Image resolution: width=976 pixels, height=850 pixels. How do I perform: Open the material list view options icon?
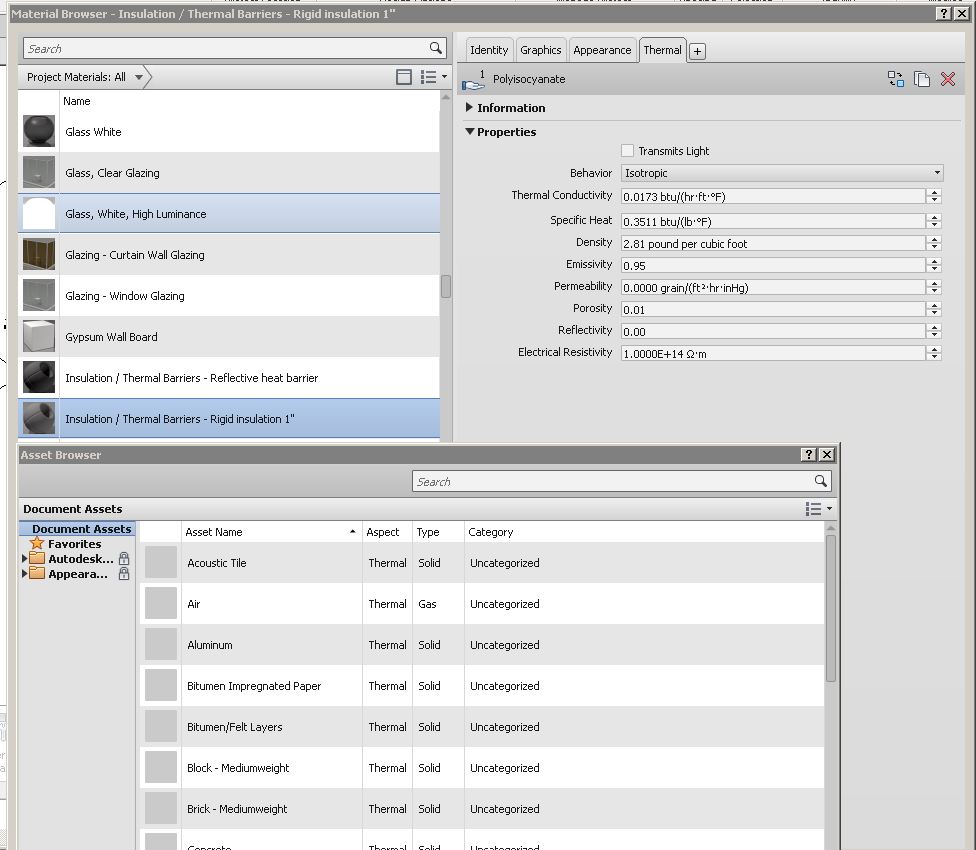433,77
